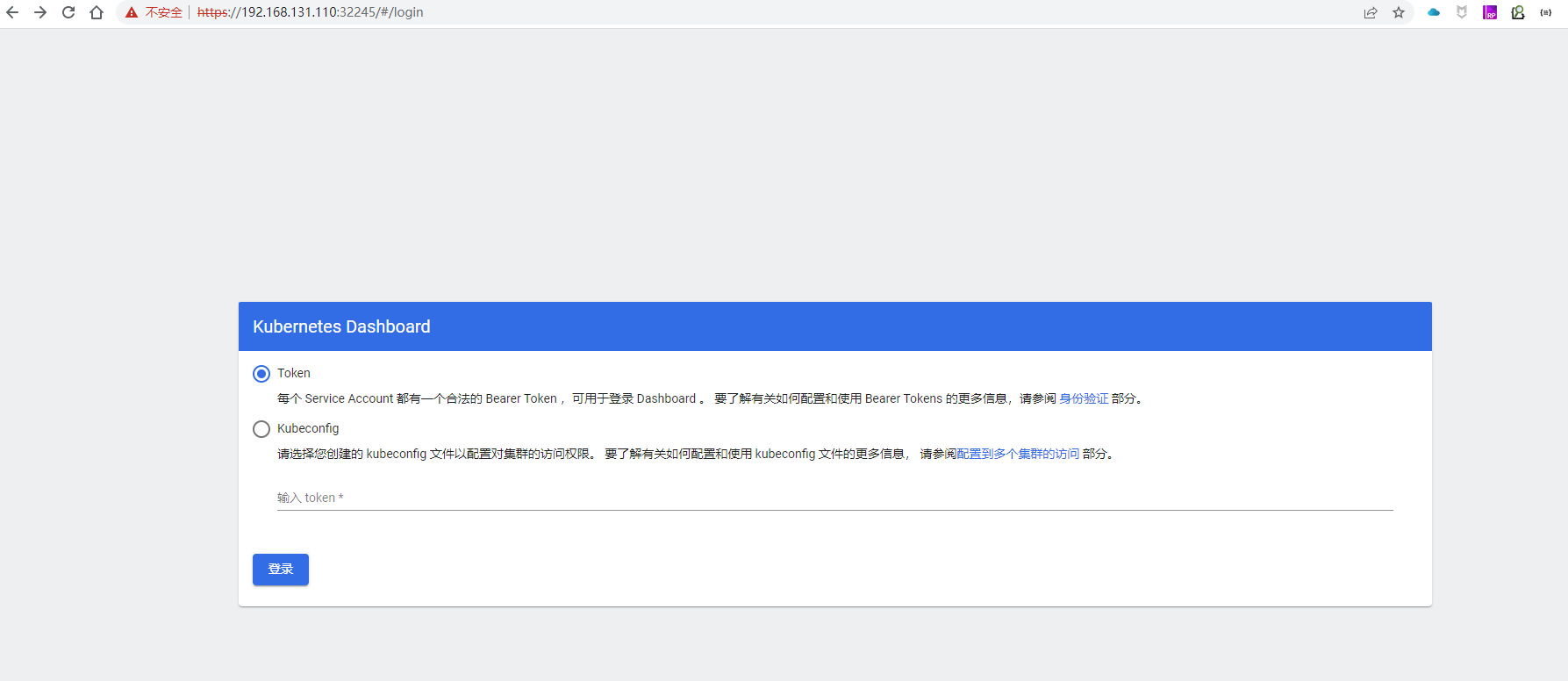1568x681 pixels.
Task: Go back with the browser back arrow
Action: [x=12, y=12]
